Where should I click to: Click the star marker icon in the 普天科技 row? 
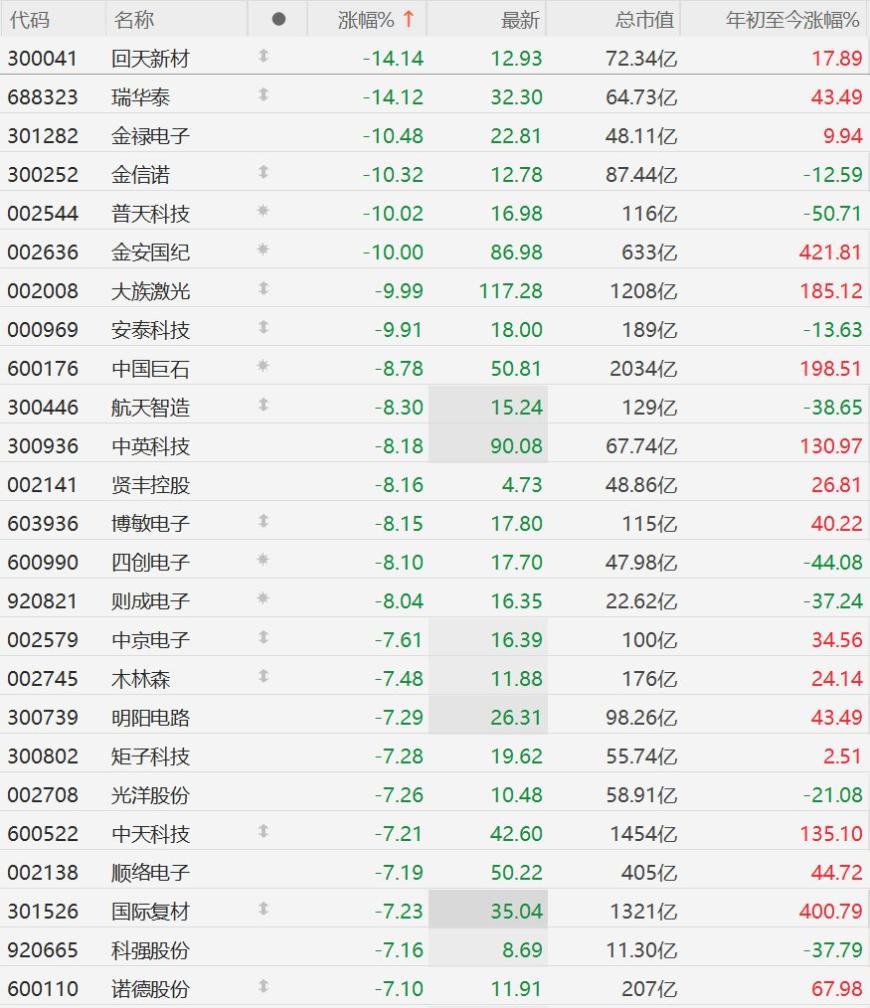click(x=262, y=210)
